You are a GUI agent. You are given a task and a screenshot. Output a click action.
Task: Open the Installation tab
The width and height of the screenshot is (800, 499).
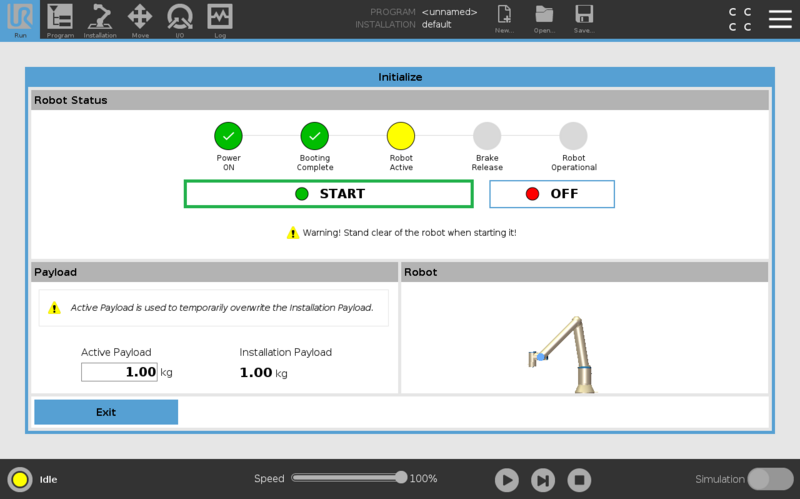tap(100, 20)
